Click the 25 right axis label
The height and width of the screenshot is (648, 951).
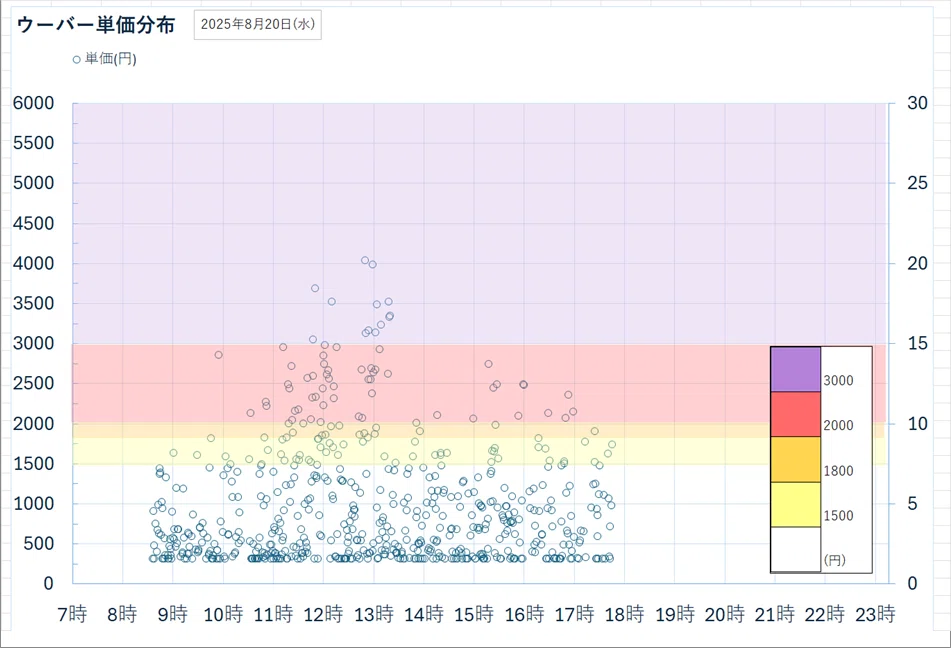(x=918, y=183)
